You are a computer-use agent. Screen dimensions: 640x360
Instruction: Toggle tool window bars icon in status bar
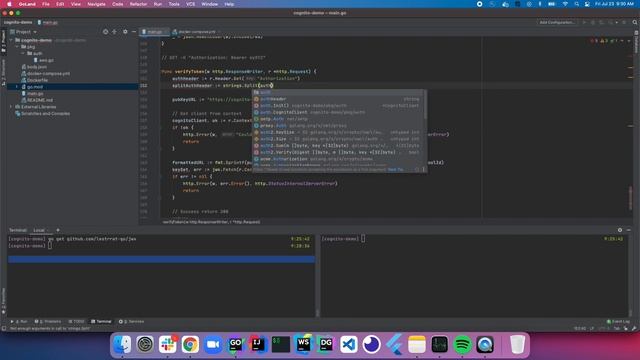point(4,328)
